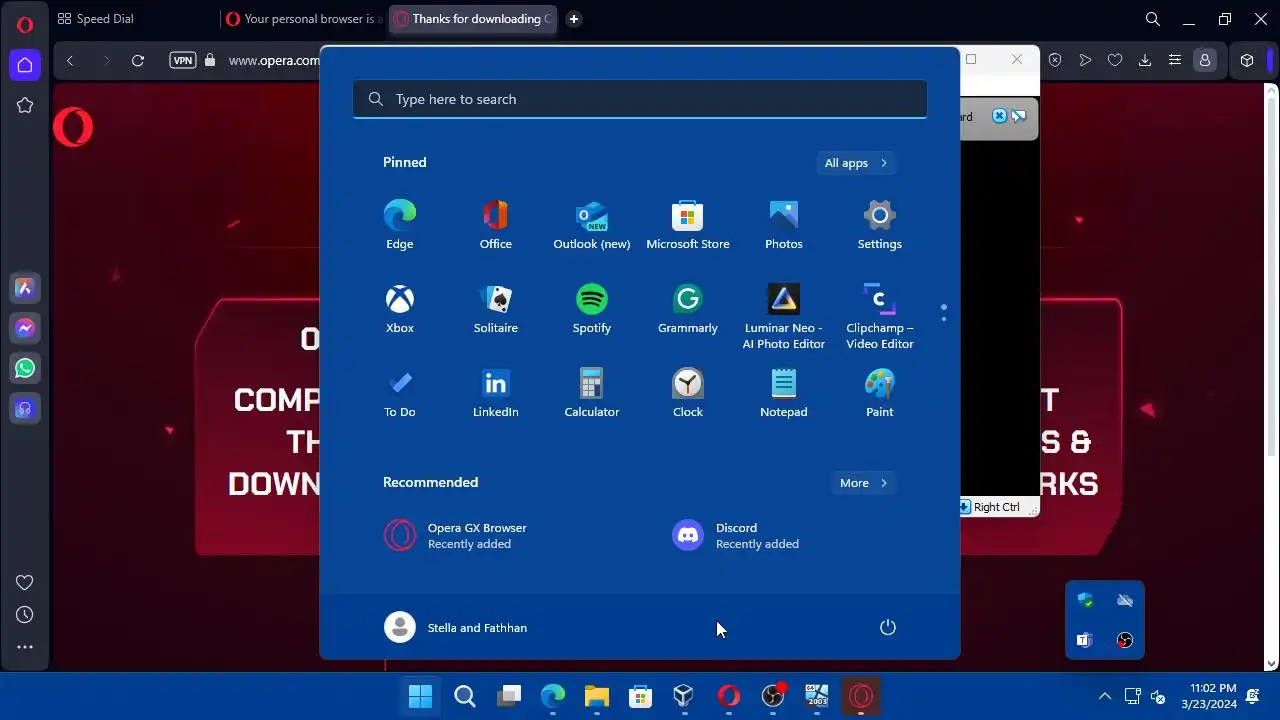Open VirtualBox from the taskbar
Image resolution: width=1280 pixels, height=720 pixels.
point(684,696)
